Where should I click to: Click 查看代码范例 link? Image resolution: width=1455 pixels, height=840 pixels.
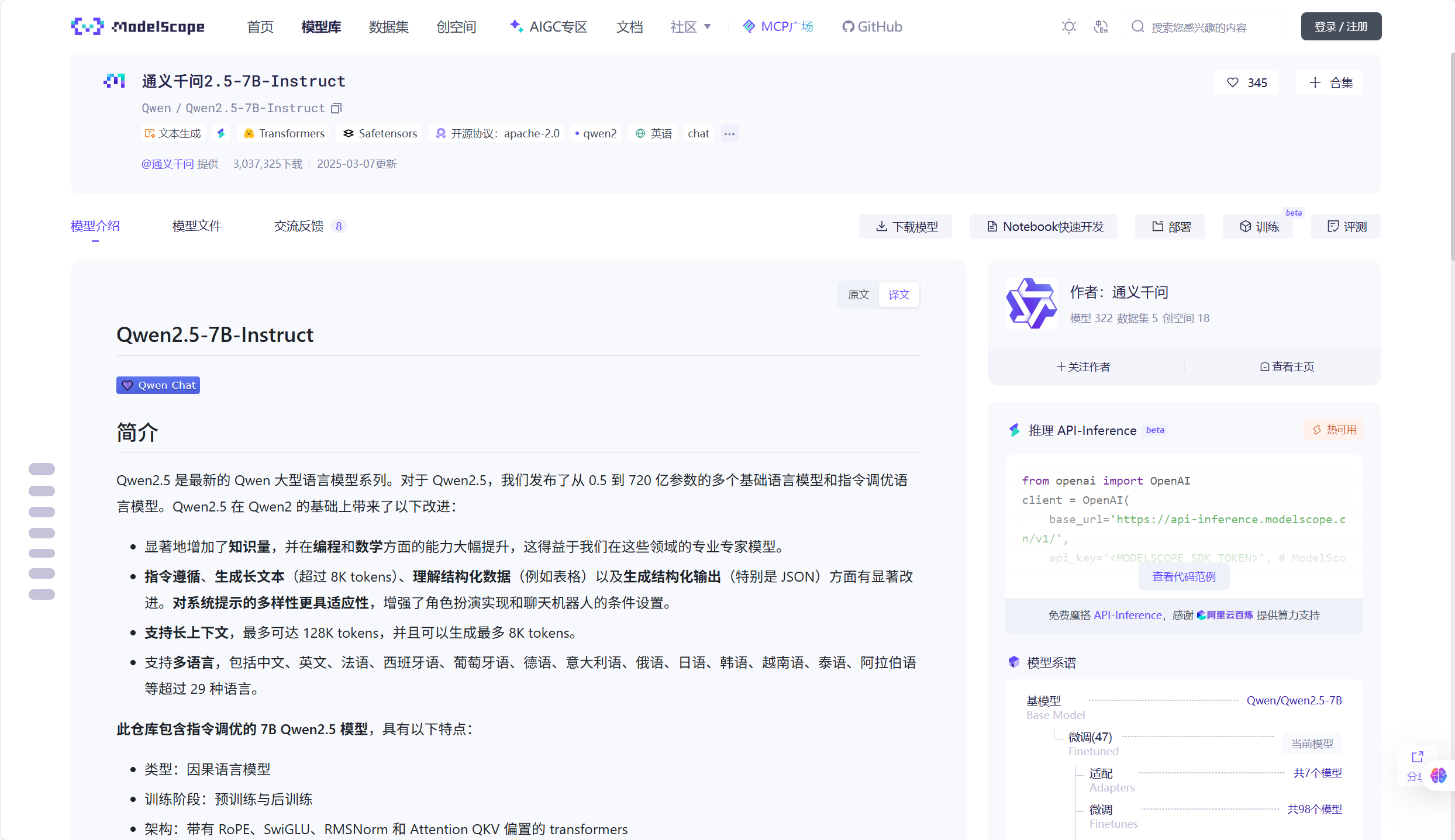point(1184,577)
